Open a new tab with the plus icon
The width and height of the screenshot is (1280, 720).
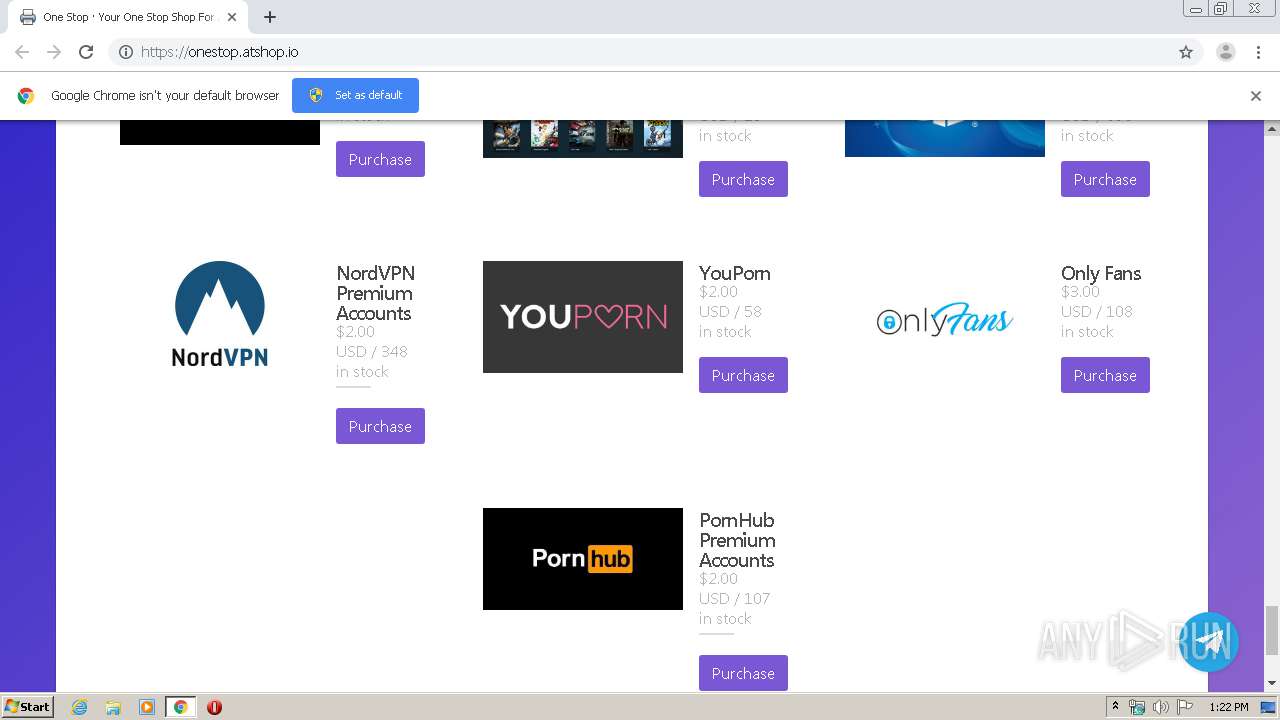tap(270, 17)
